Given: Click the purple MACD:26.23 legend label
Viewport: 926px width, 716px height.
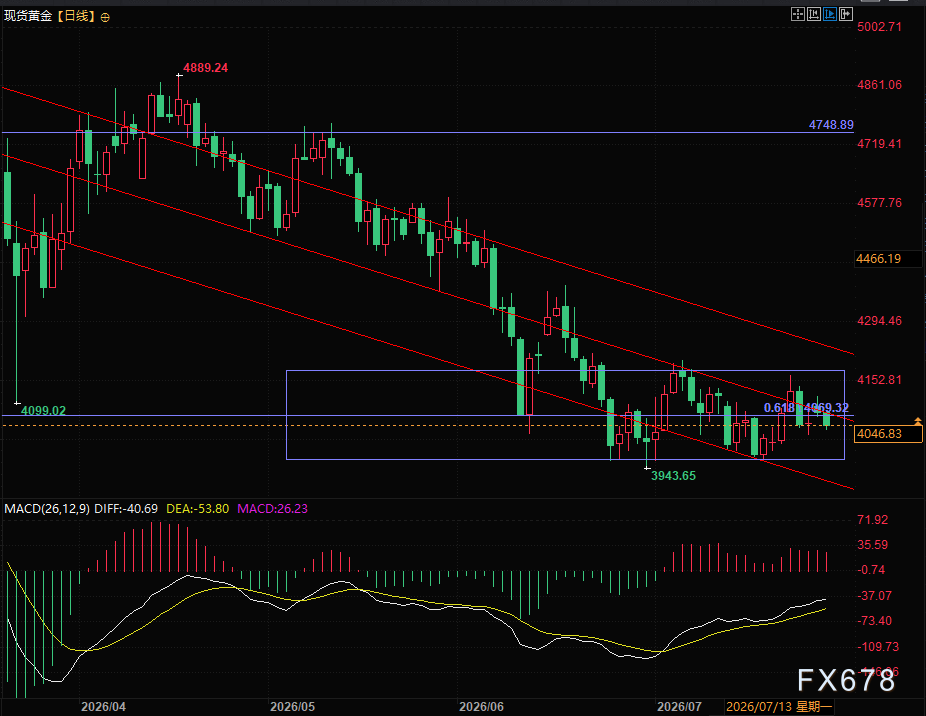Looking at the screenshot, I should pos(272,509).
